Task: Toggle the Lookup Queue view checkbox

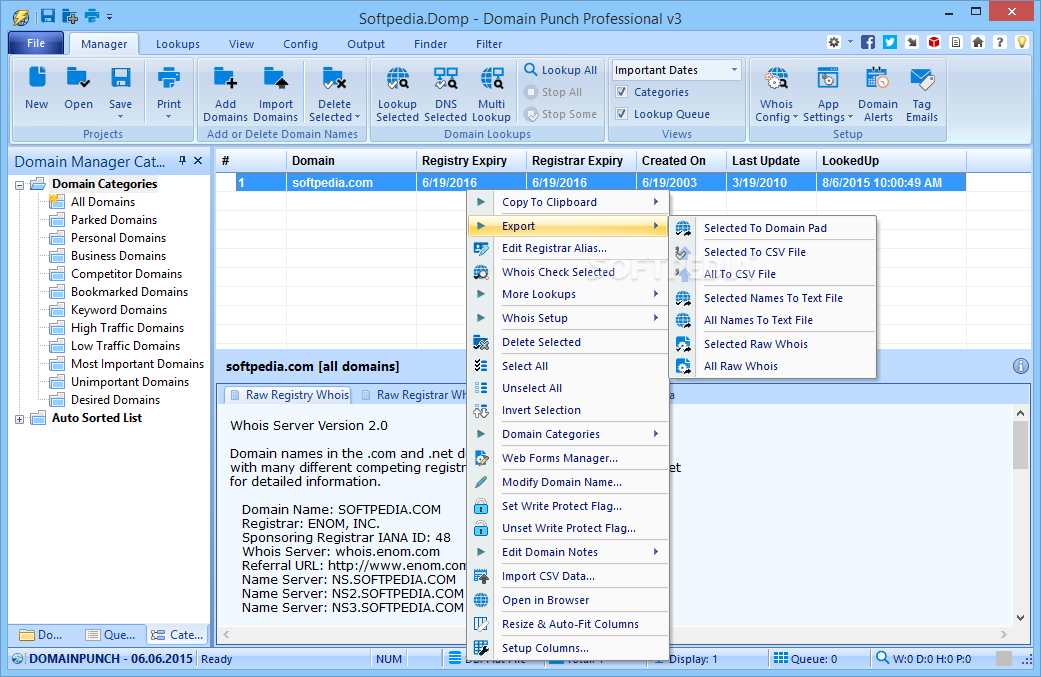Action: pos(621,113)
